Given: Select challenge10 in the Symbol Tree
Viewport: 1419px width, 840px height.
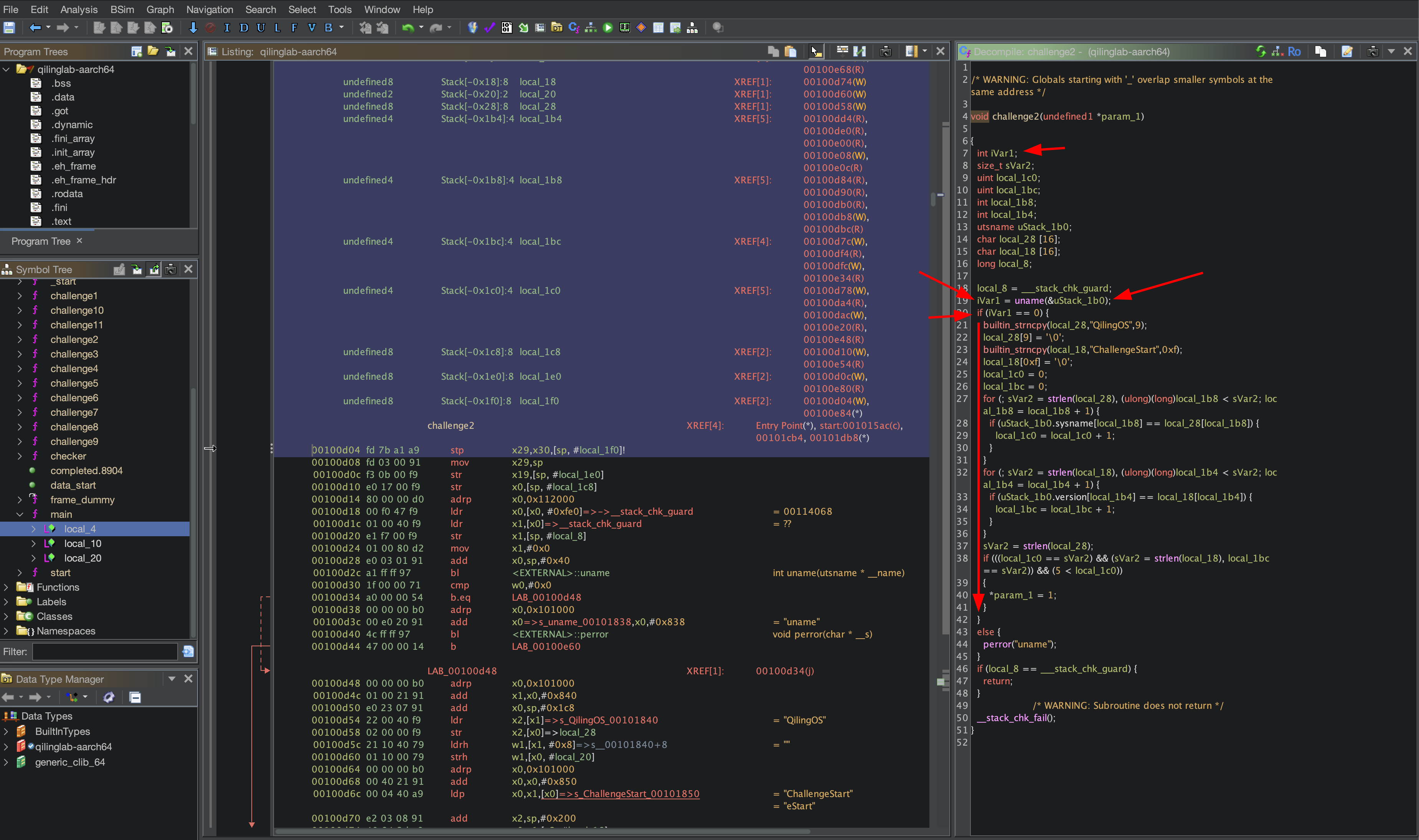Looking at the screenshot, I should pos(77,310).
